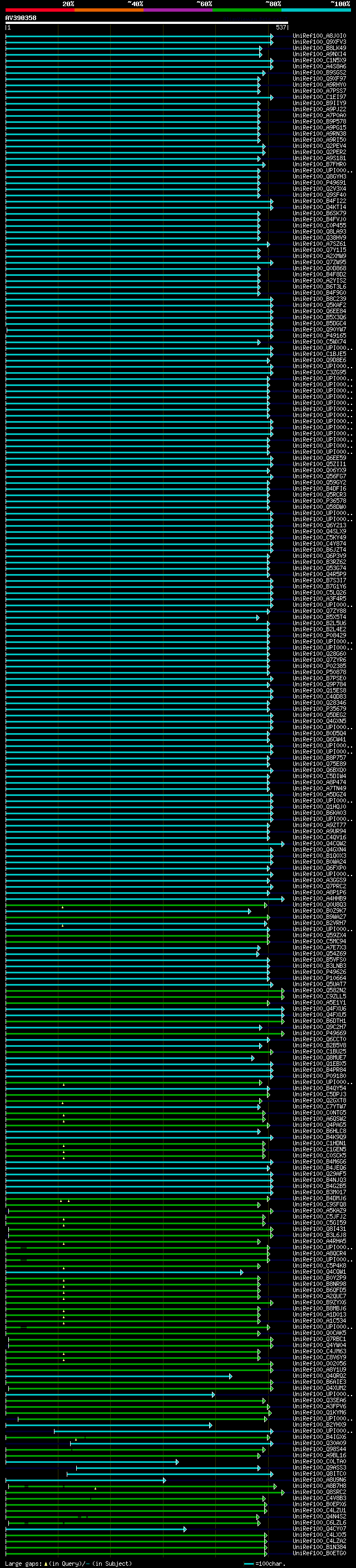Select hit label UniRef100_Q4FXU6
Viewport: 356px width, 1568px height.
coord(319,1008)
